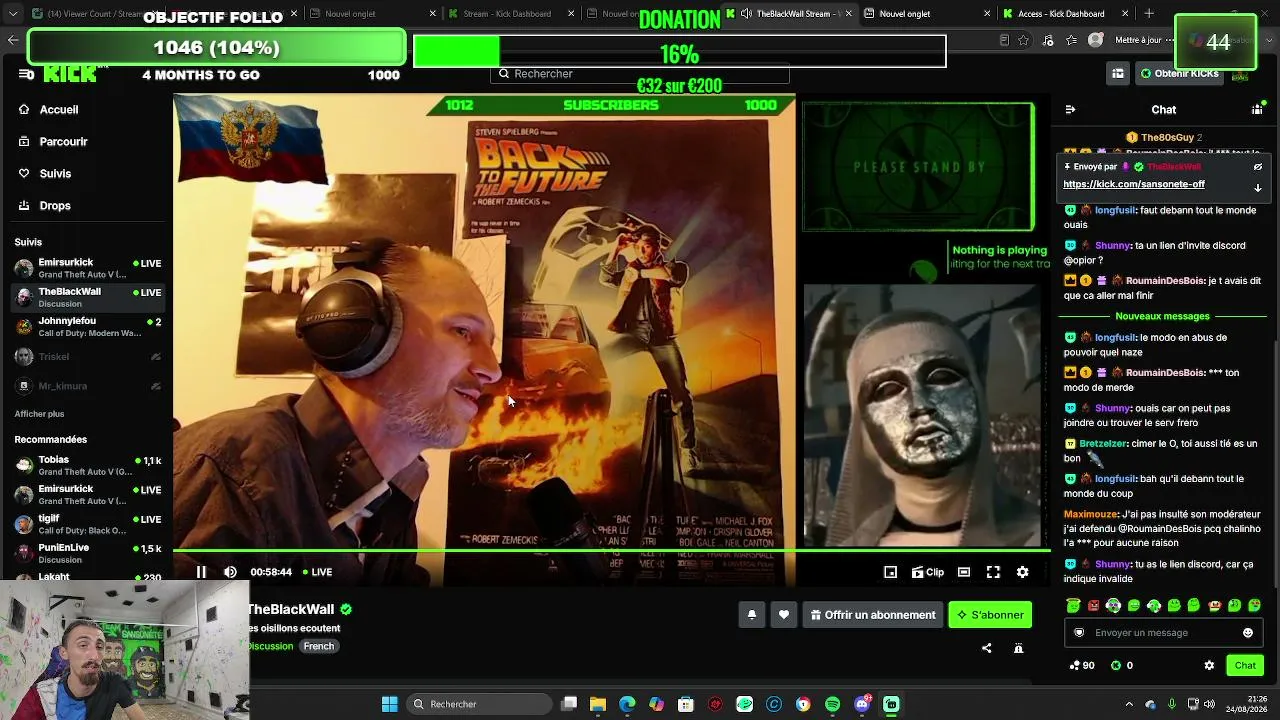1280x720 pixels.
Task: Open offline channel Mr_kimura
Action: click(88, 386)
